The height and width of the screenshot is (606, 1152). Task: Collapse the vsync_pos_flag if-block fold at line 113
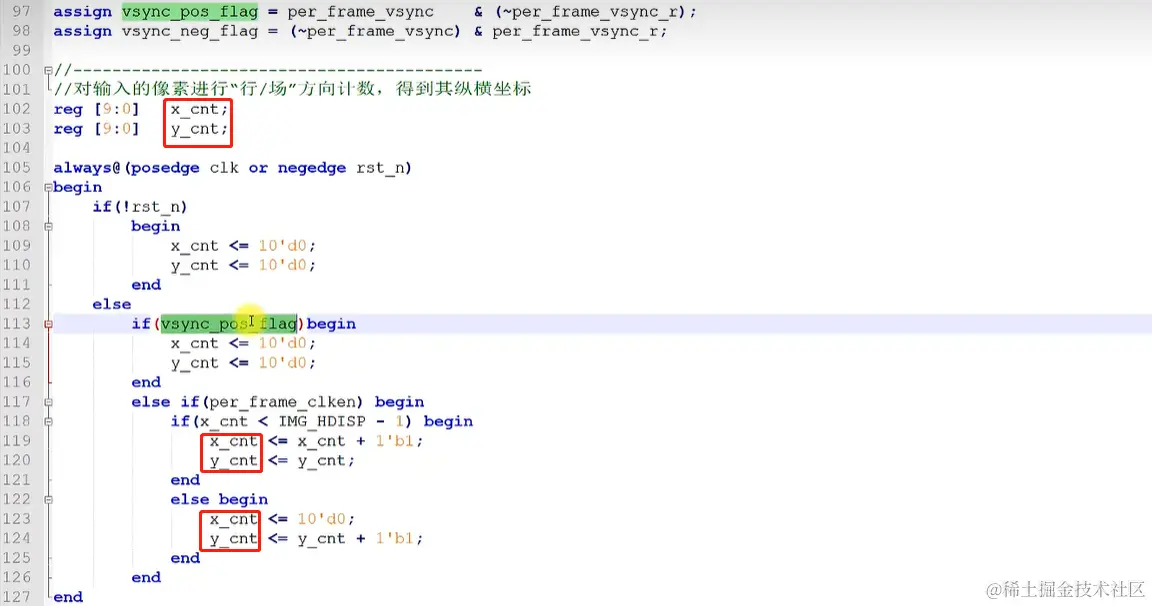point(48,324)
